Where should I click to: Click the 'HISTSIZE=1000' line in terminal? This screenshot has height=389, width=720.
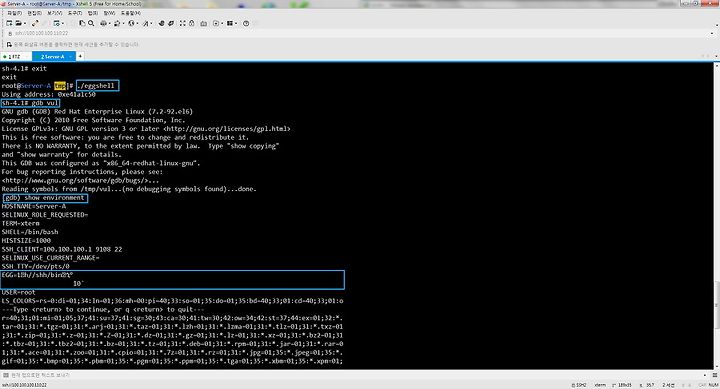tap(26, 241)
